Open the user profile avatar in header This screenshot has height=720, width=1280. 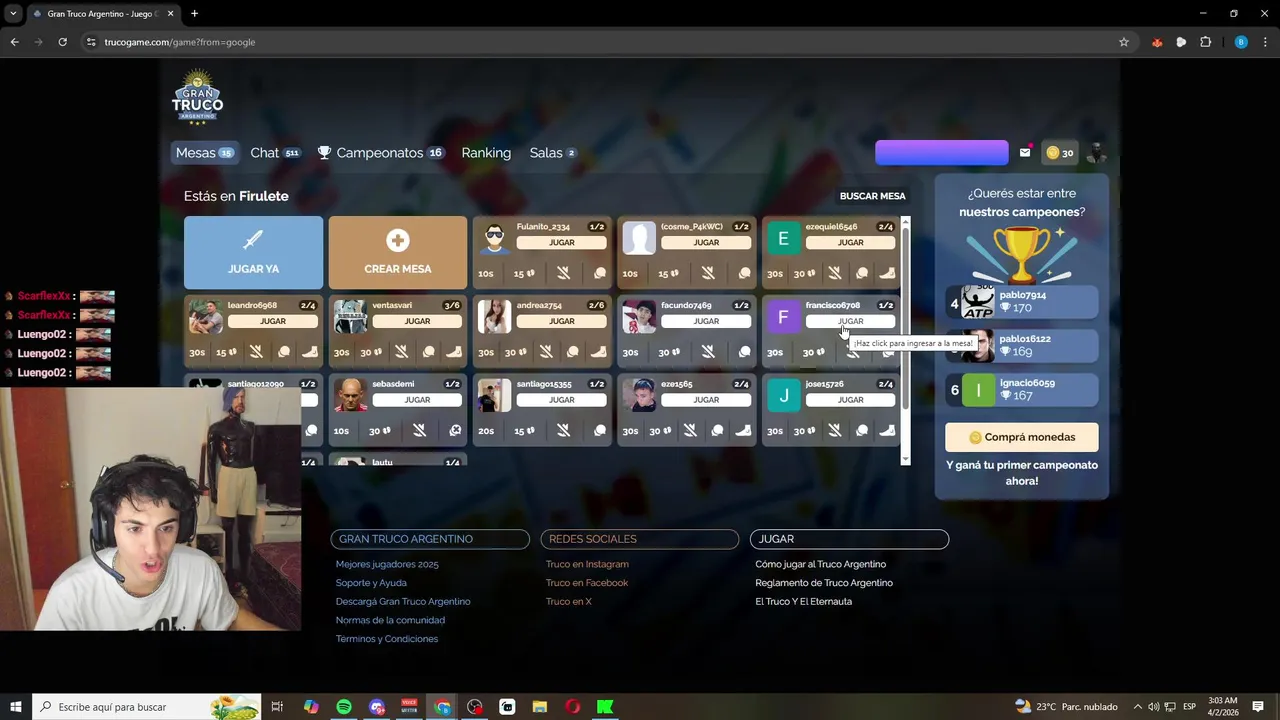1096,153
